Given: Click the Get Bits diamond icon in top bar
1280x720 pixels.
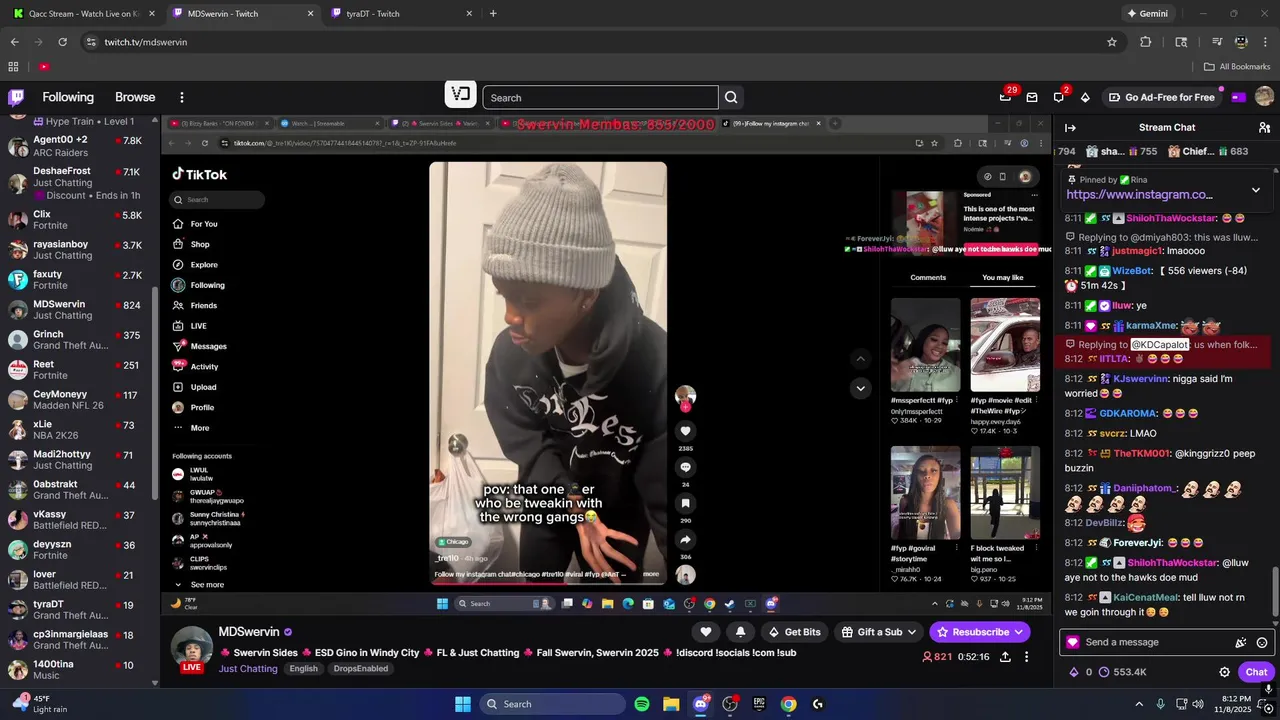Looking at the screenshot, I should (x=1085, y=97).
